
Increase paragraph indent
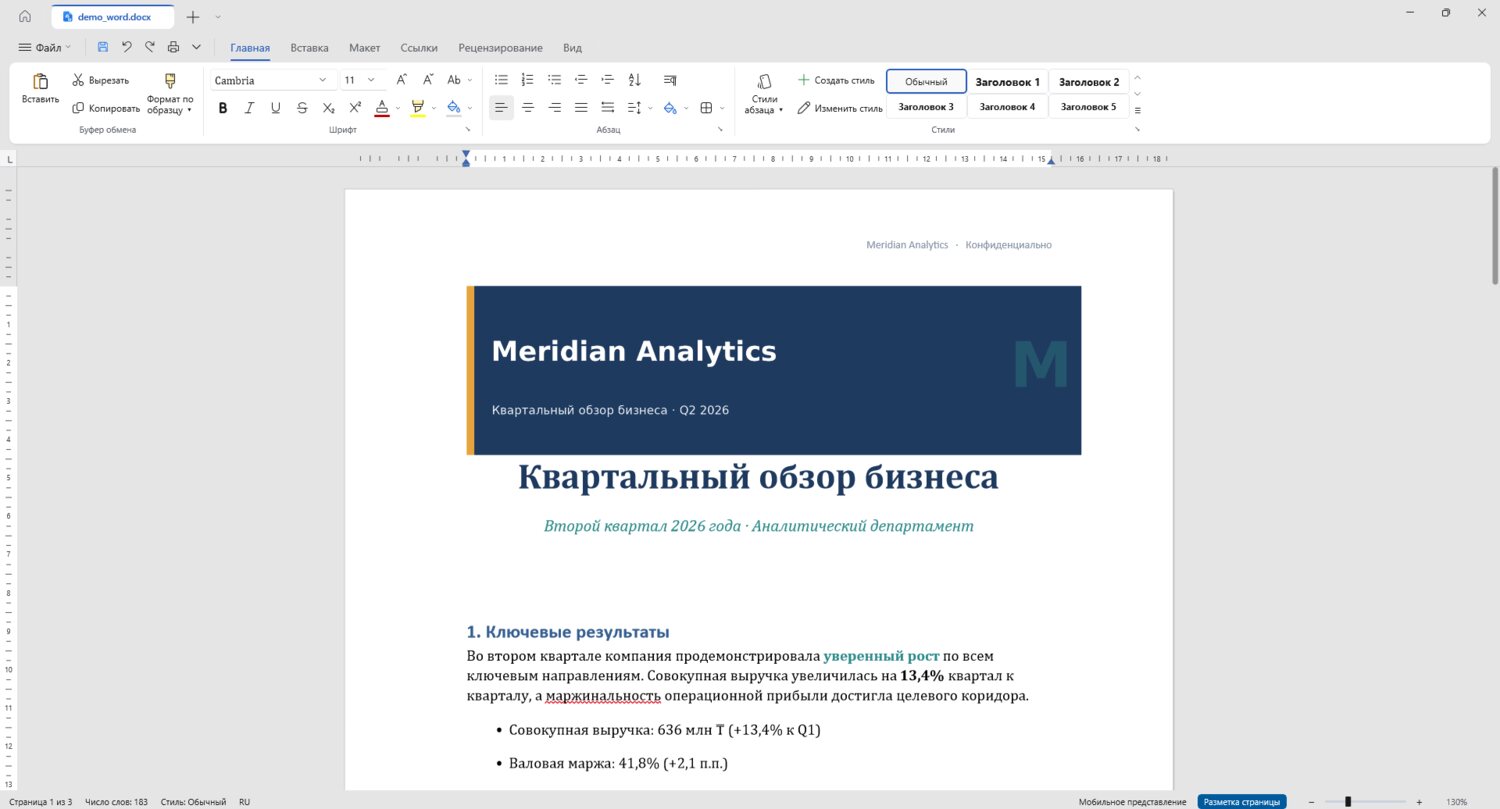[607, 80]
